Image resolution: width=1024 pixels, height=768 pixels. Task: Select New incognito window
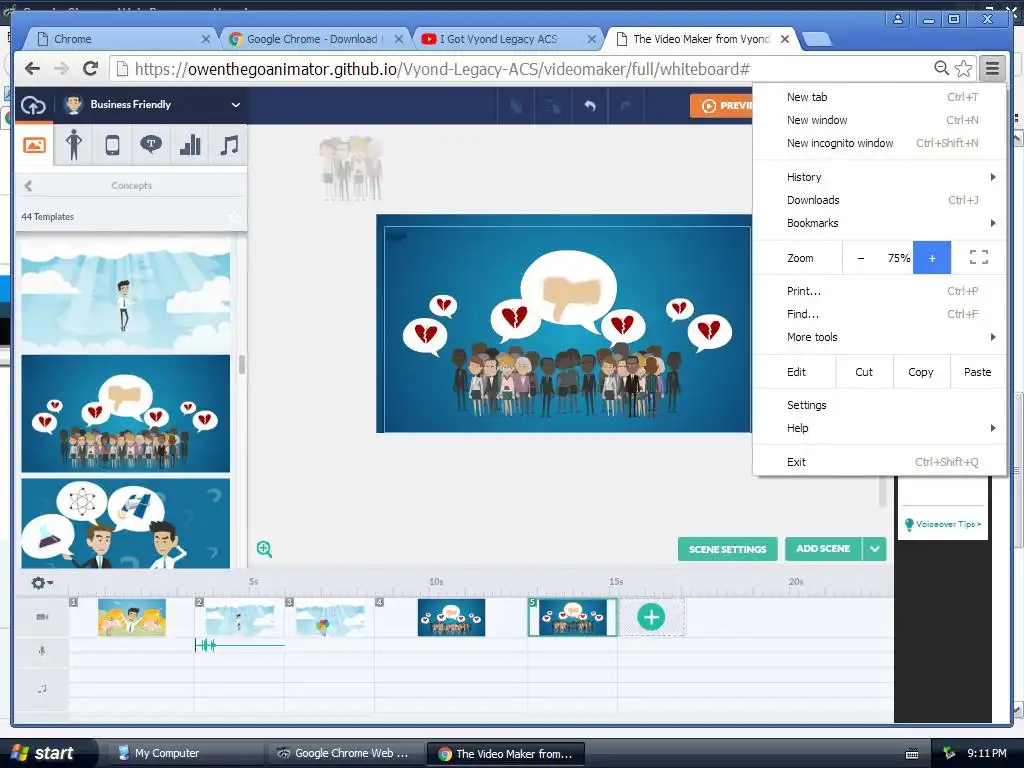tap(880, 143)
